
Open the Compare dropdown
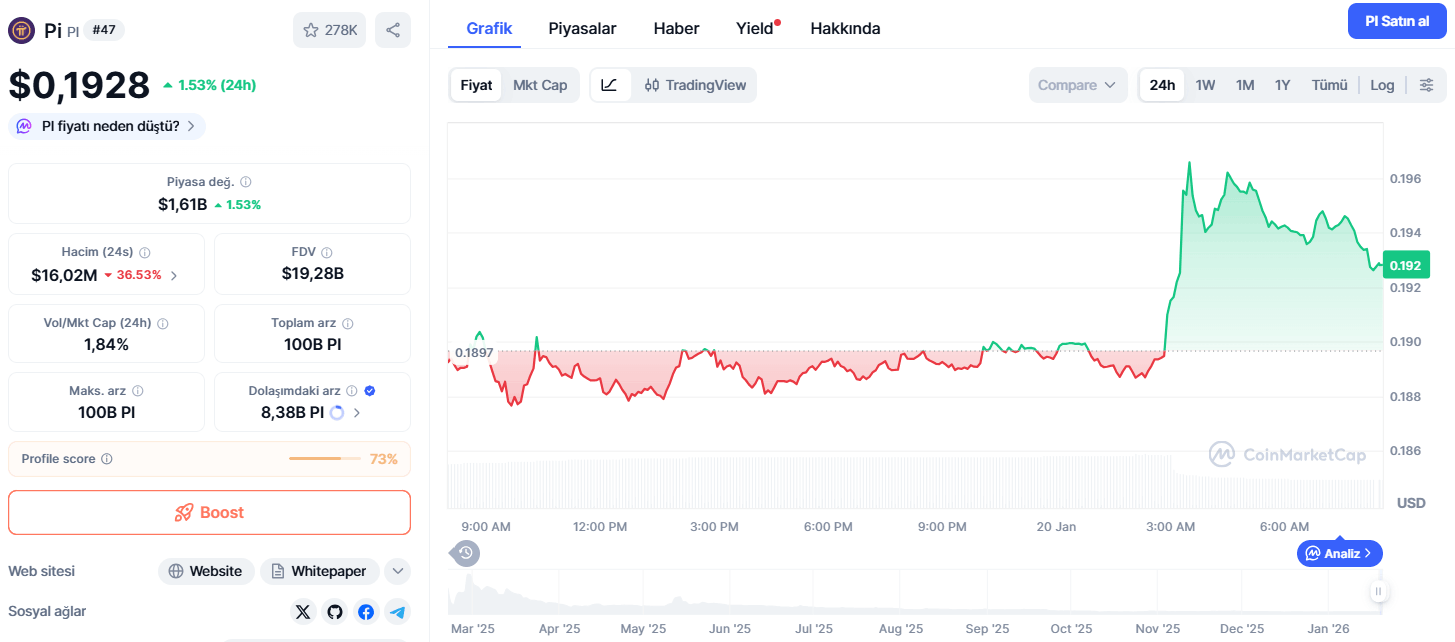1078,85
